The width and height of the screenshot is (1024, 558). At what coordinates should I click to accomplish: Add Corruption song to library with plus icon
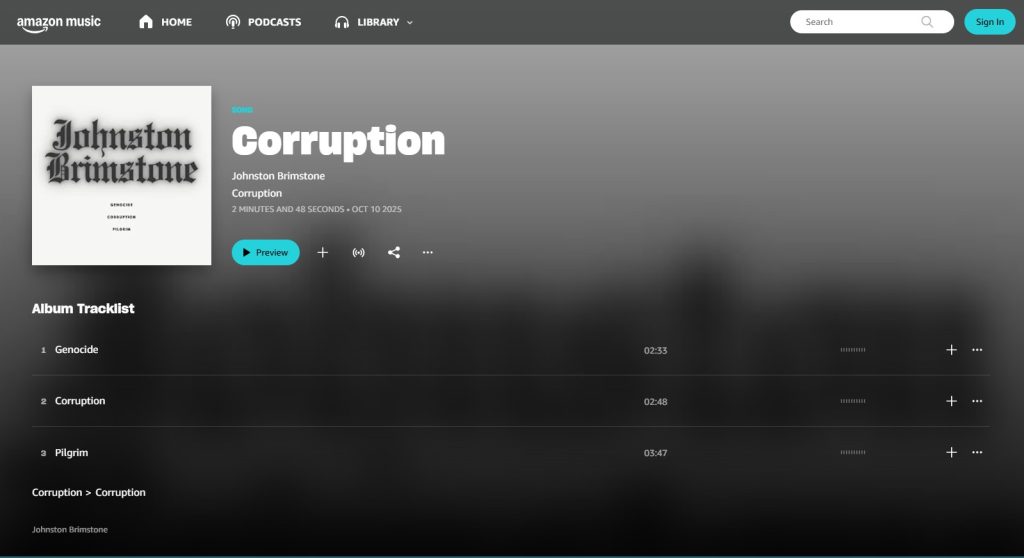pyautogui.click(x=323, y=252)
